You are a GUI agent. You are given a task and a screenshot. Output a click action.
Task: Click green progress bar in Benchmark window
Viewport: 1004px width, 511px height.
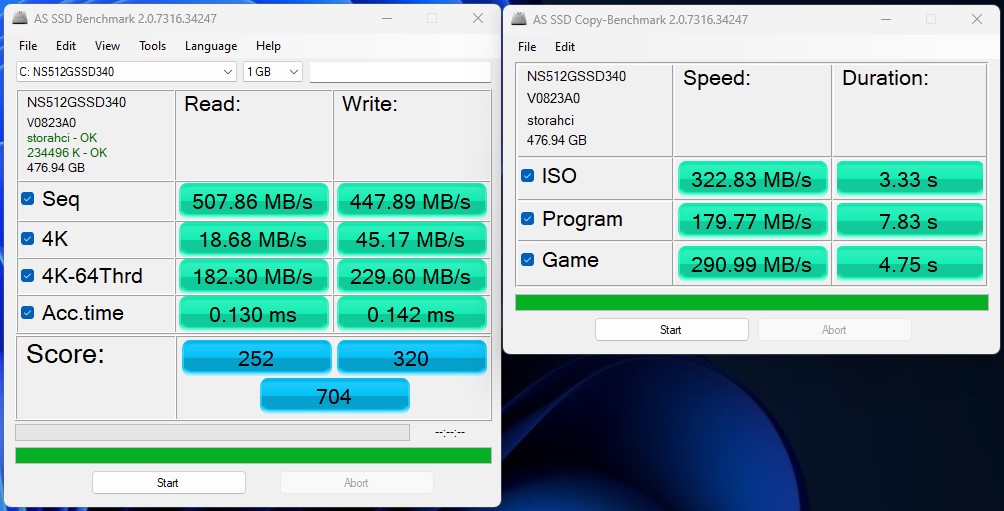coord(253,455)
